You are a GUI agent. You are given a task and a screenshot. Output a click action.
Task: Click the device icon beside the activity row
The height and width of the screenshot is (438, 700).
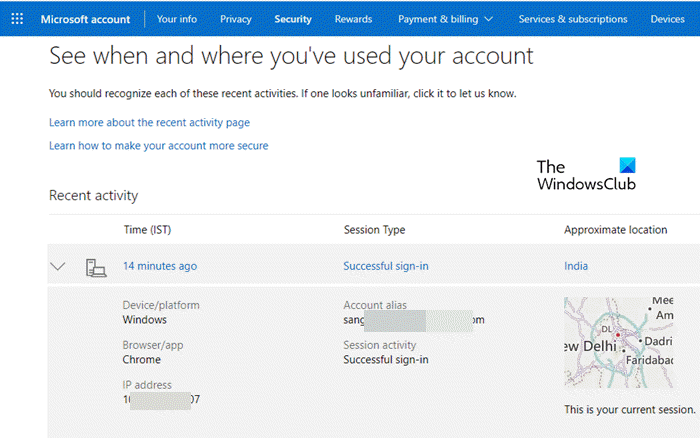[x=95, y=267]
